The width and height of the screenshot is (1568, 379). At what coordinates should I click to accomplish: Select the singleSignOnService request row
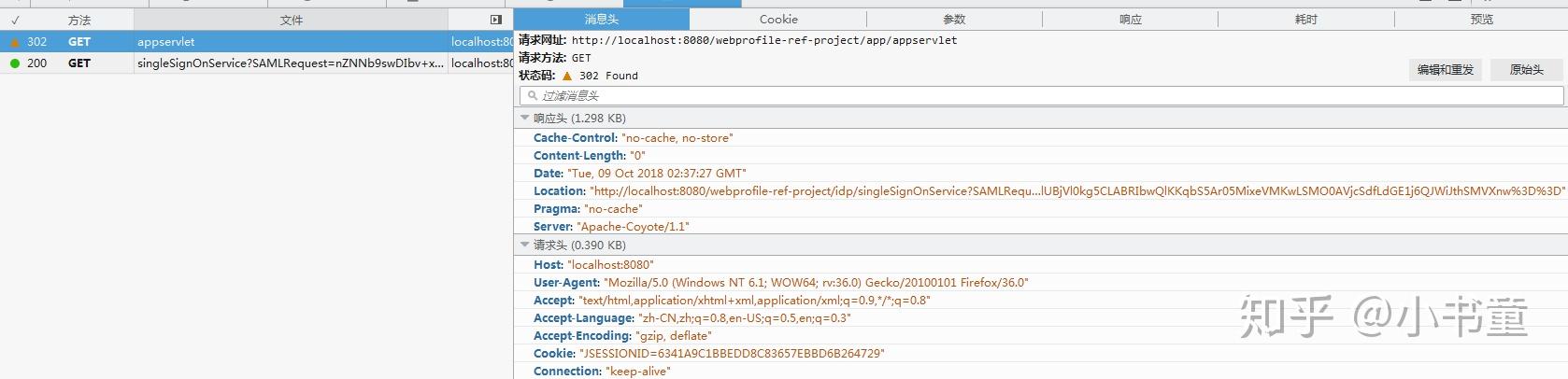291,63
